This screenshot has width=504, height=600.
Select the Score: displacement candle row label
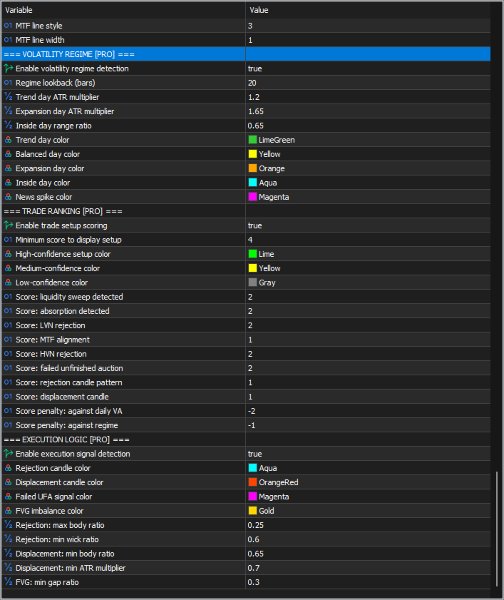62,396
